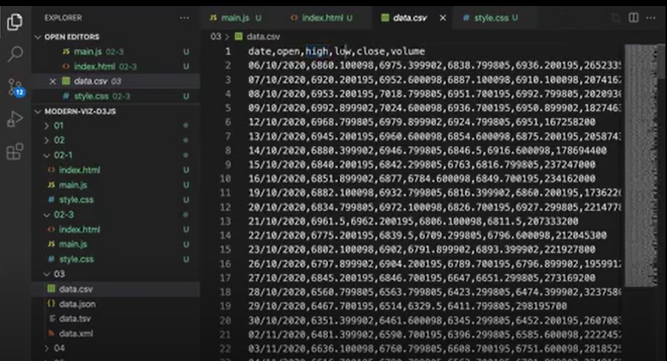Collapse the MODERN-VIZ-D3JS folder section

click(80, 111)
